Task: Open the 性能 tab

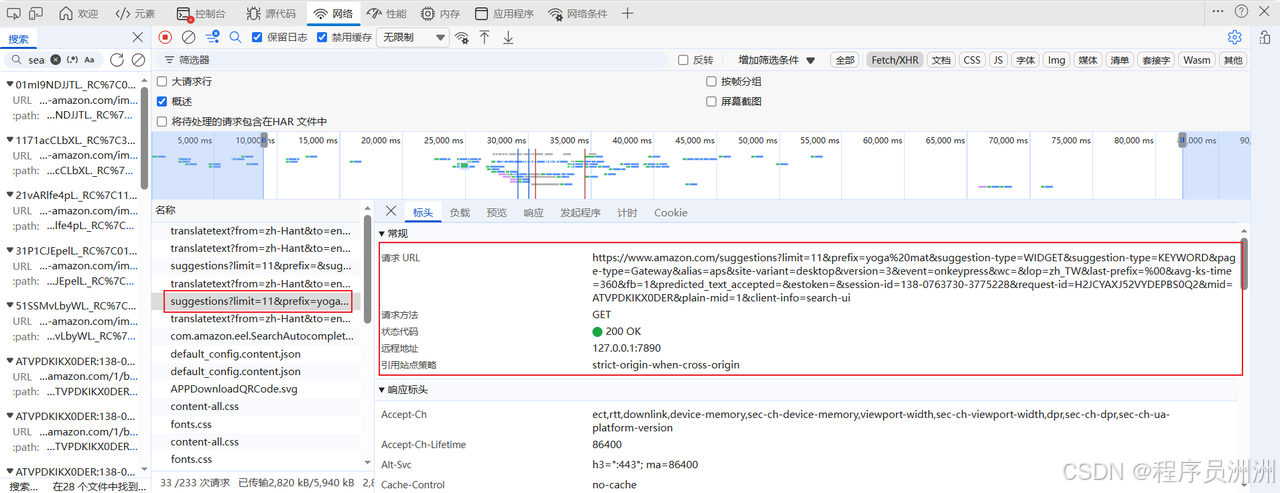Action: (386, 14)
